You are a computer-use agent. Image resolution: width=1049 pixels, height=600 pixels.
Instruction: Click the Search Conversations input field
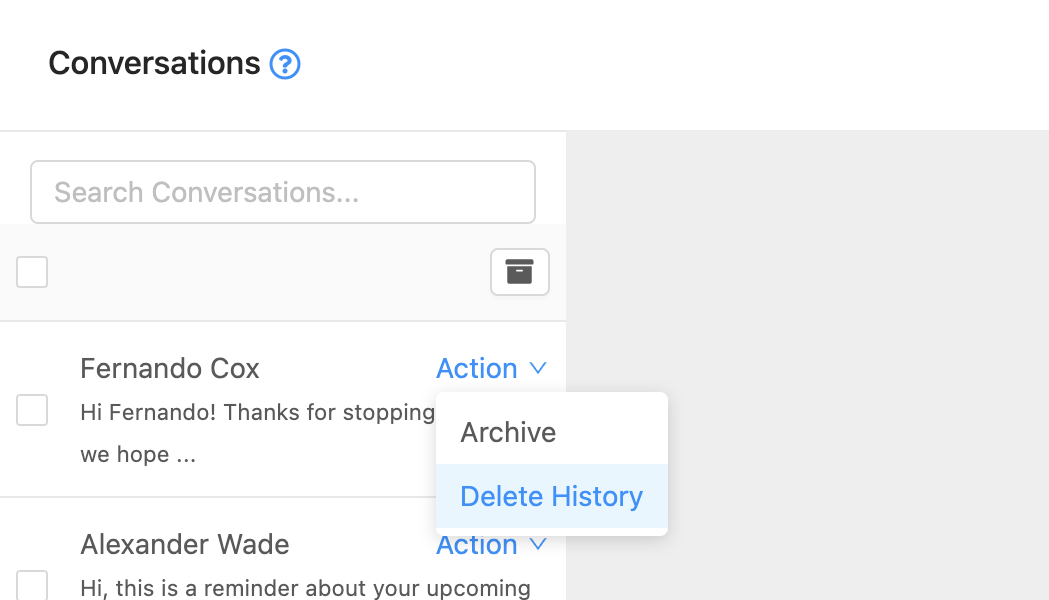[283, 192]
